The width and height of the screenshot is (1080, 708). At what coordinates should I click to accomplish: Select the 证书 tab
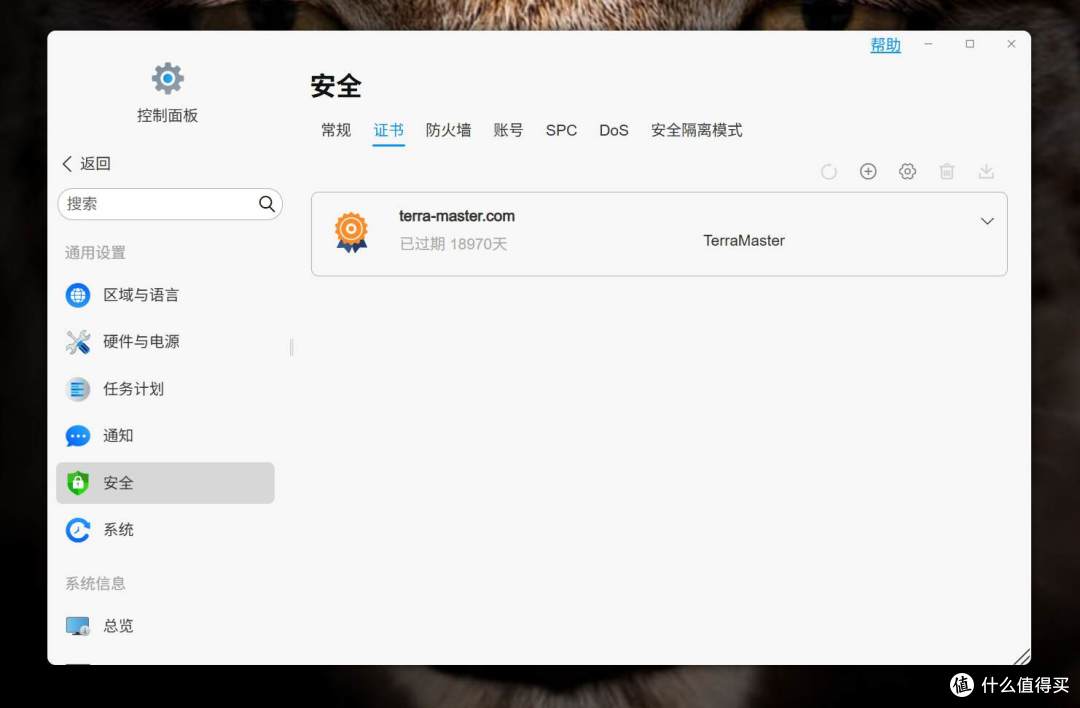pyautogui.click(x=388, y=130)
